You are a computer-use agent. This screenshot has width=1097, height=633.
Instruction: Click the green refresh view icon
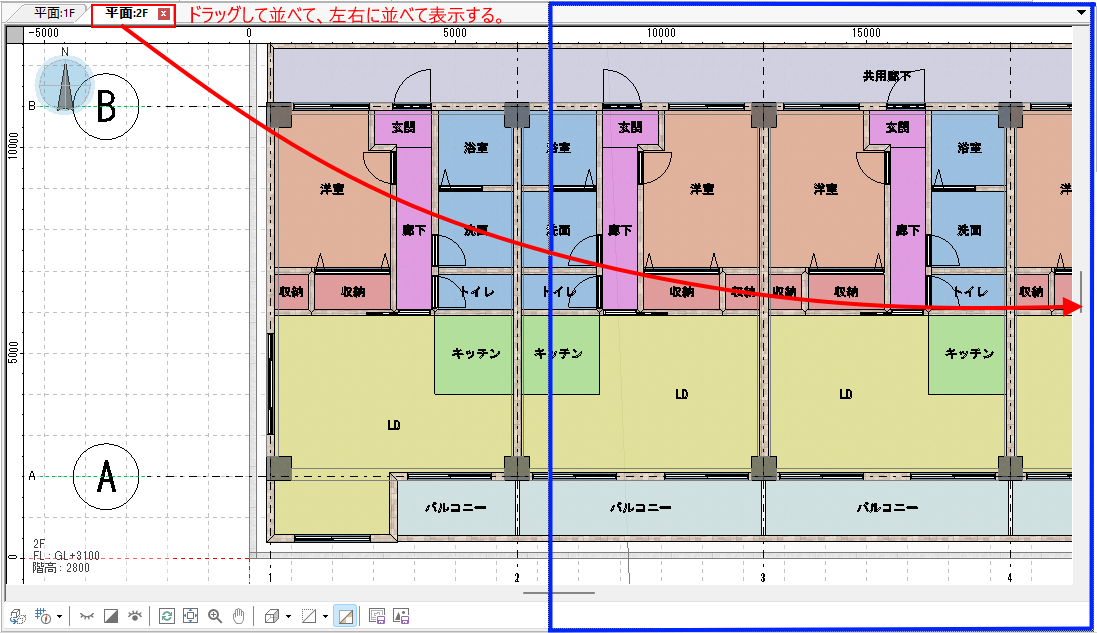167,616
